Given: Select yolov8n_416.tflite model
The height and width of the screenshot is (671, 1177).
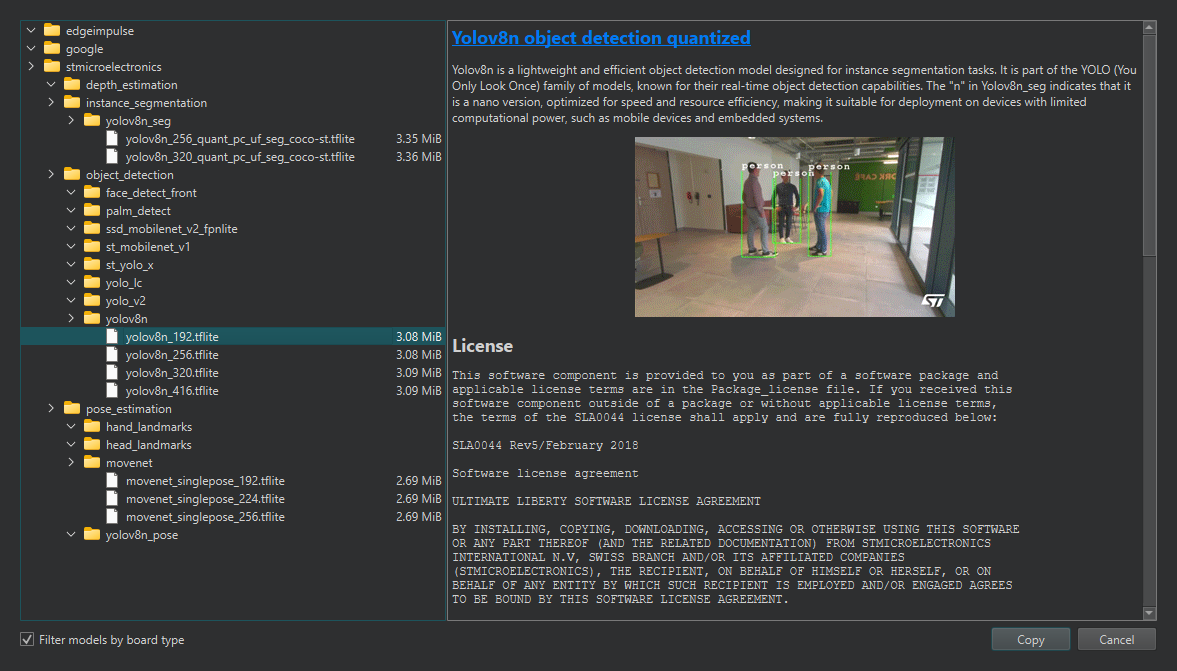Looking at the screenshot, I should [x=233, y=391].
